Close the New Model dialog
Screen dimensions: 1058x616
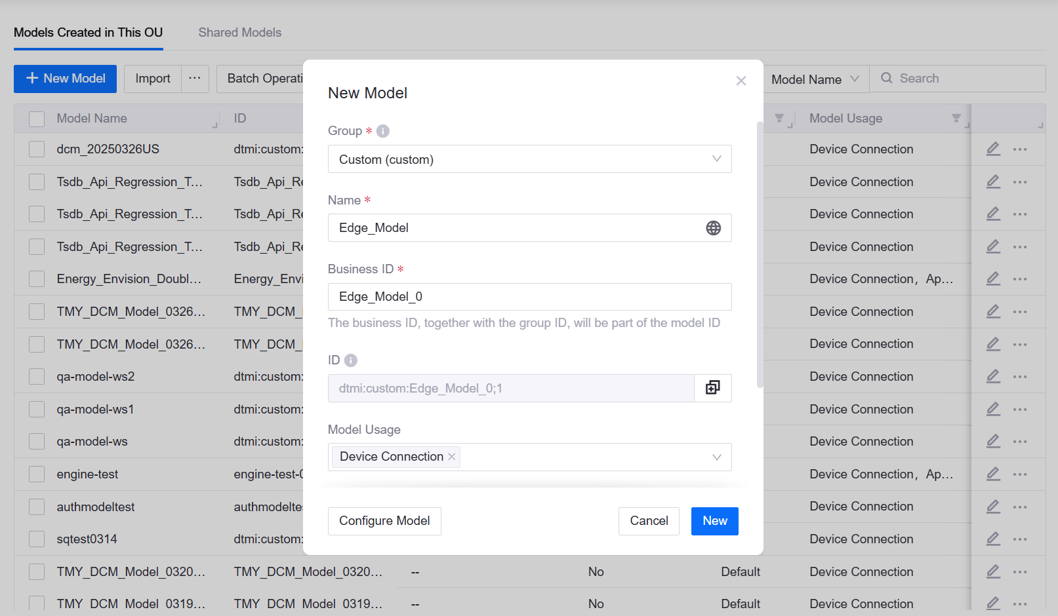(x=741, y=81)
